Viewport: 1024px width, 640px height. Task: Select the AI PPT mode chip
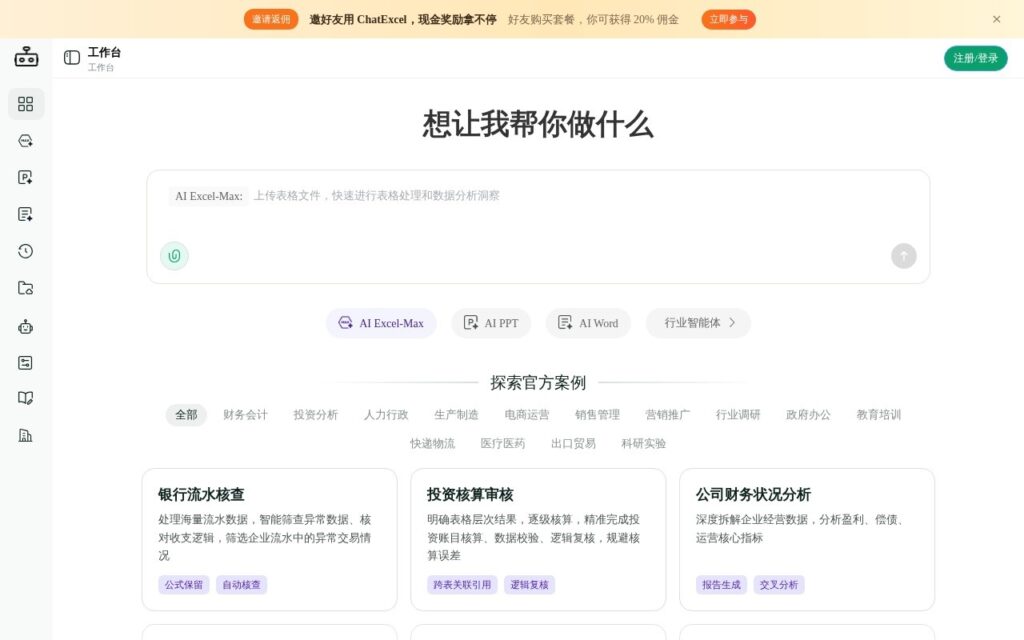(x=491, y=323)
